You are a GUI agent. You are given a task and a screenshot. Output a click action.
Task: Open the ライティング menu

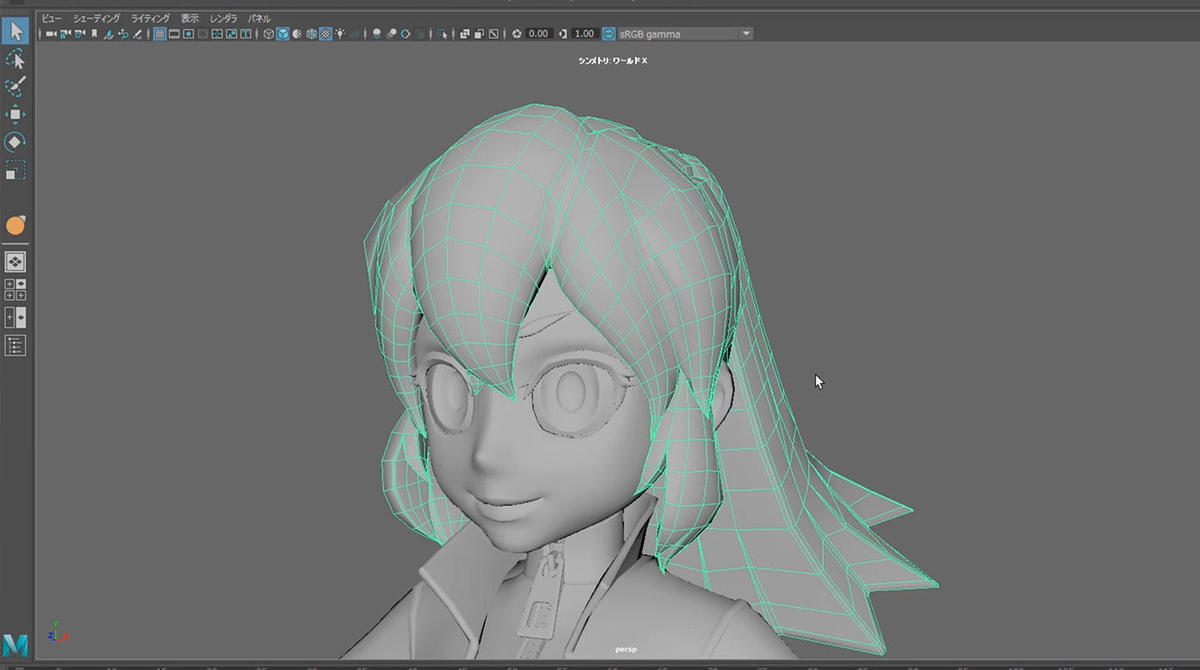click(x=151, y=18)
